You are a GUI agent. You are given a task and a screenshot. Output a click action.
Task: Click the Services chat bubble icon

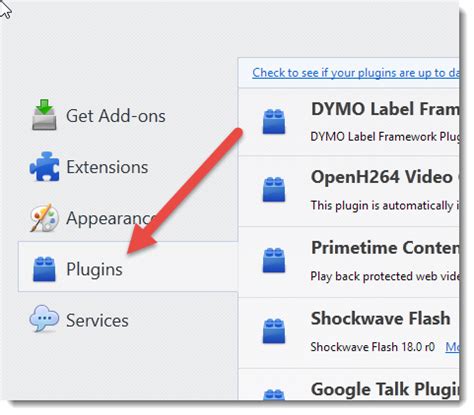[44, 319]
